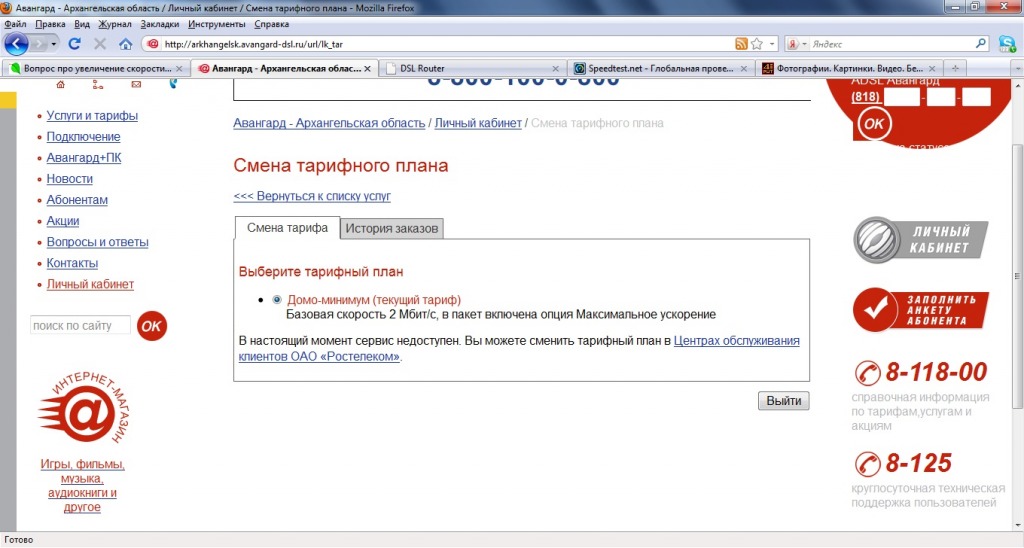This screenshot has width=1024, height=548.
Task: Open the Интернет-магазин logo
Action: [x=82, y=411]
